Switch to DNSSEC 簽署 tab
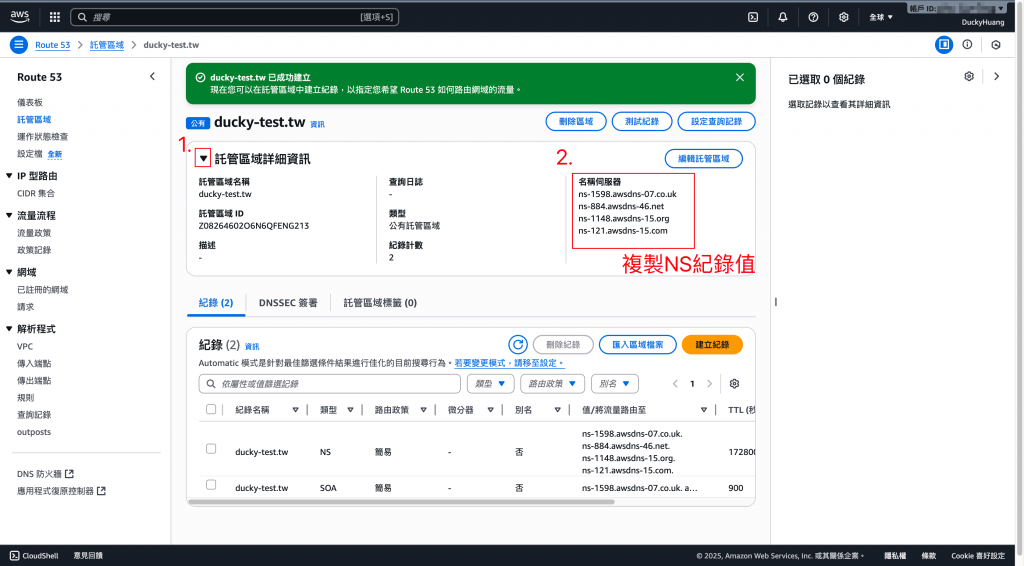 click(x=288, y=303)
